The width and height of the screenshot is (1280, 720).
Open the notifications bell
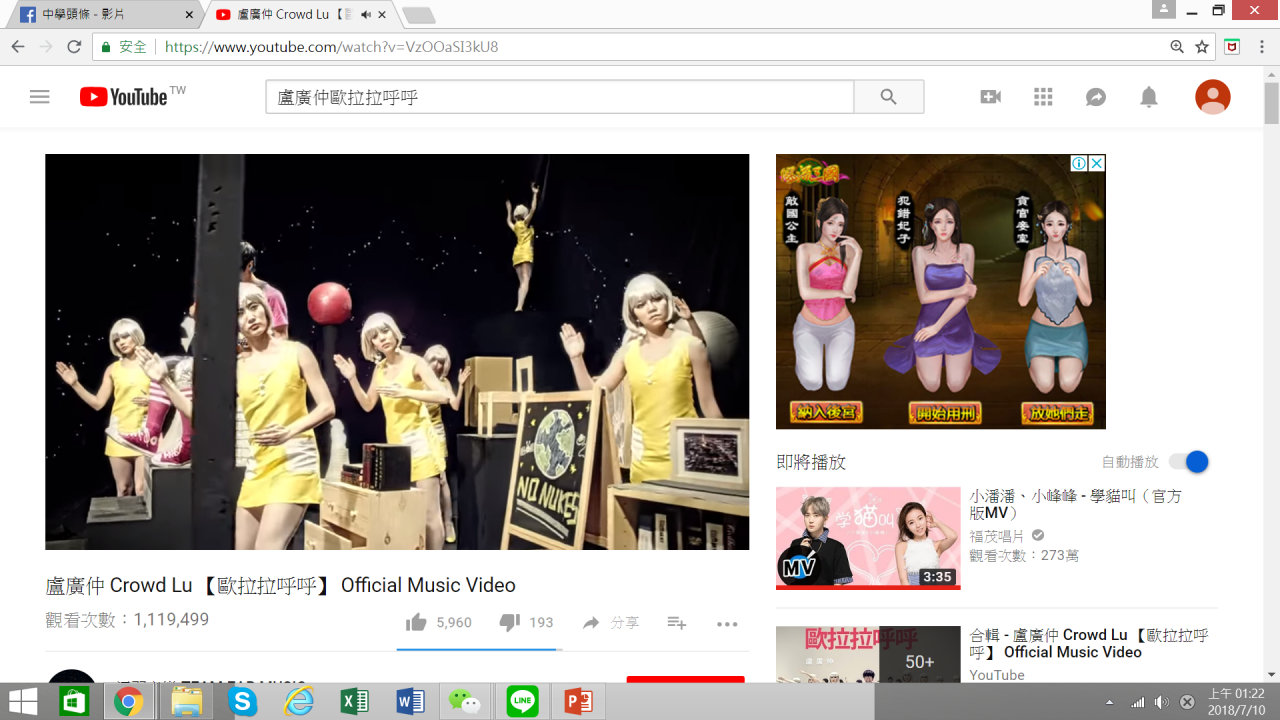(1149, 97)
